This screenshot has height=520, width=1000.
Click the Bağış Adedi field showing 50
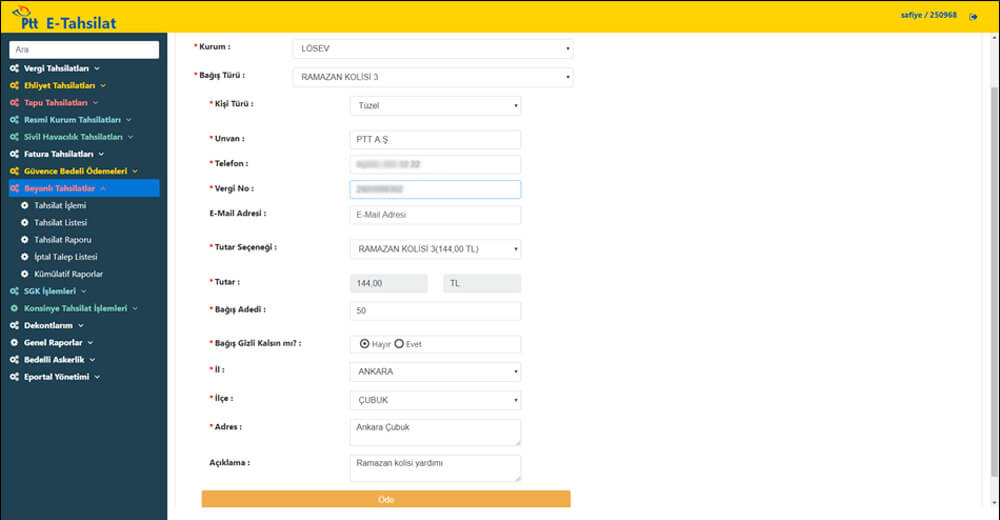435,311
